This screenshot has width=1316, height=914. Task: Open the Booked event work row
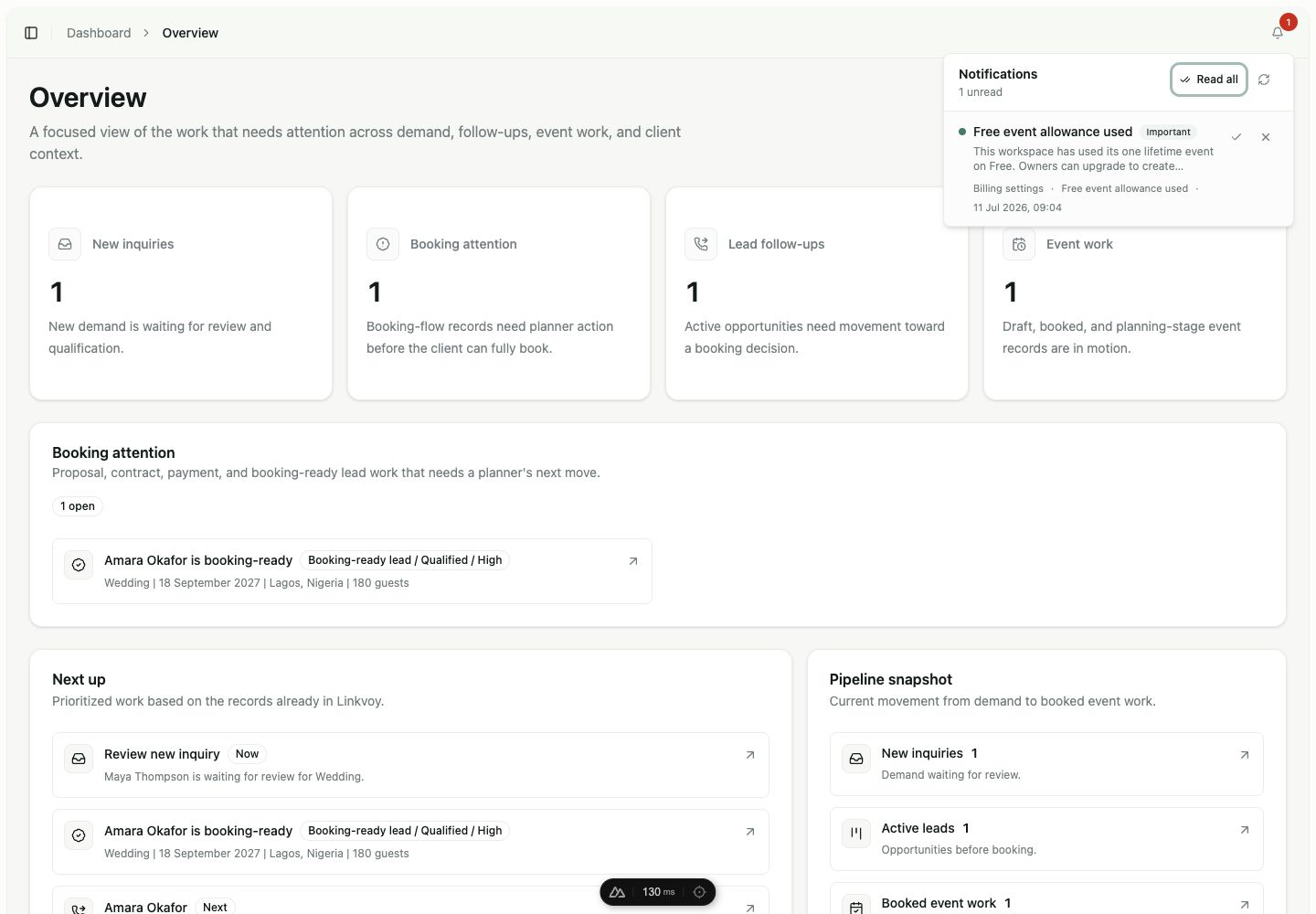1046,899
